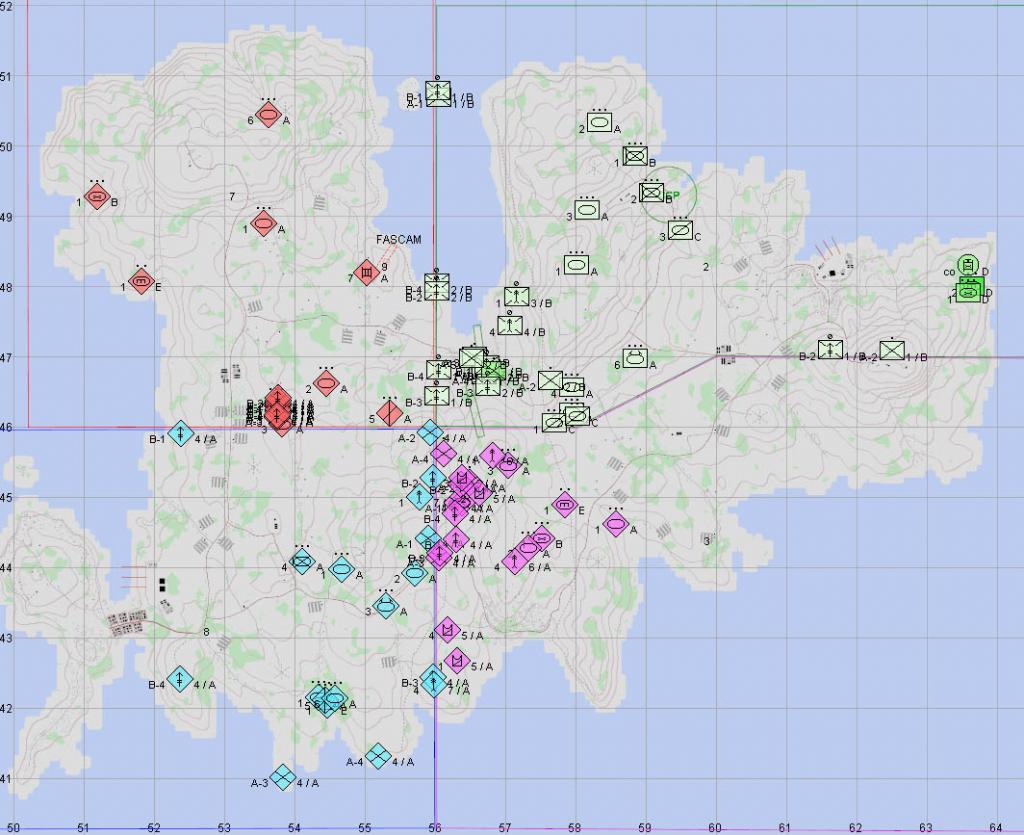Image resolution: width=1024 pixels, height=835 pixels.
Task: Click the cyan A-3 4/A unit
Action: pos(283,777)
